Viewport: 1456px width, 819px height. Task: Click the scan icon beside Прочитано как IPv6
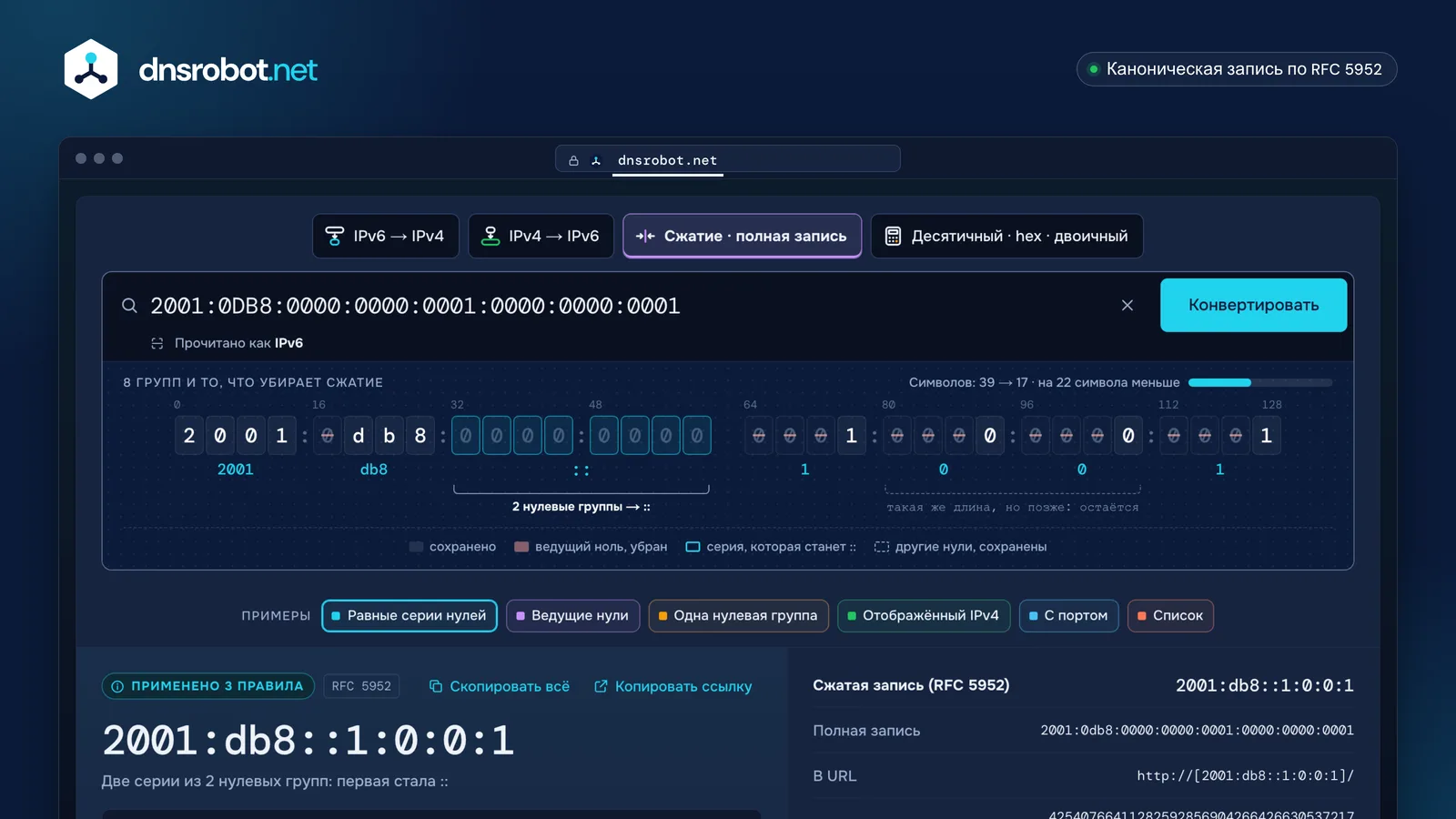click(x=157, y=343)
